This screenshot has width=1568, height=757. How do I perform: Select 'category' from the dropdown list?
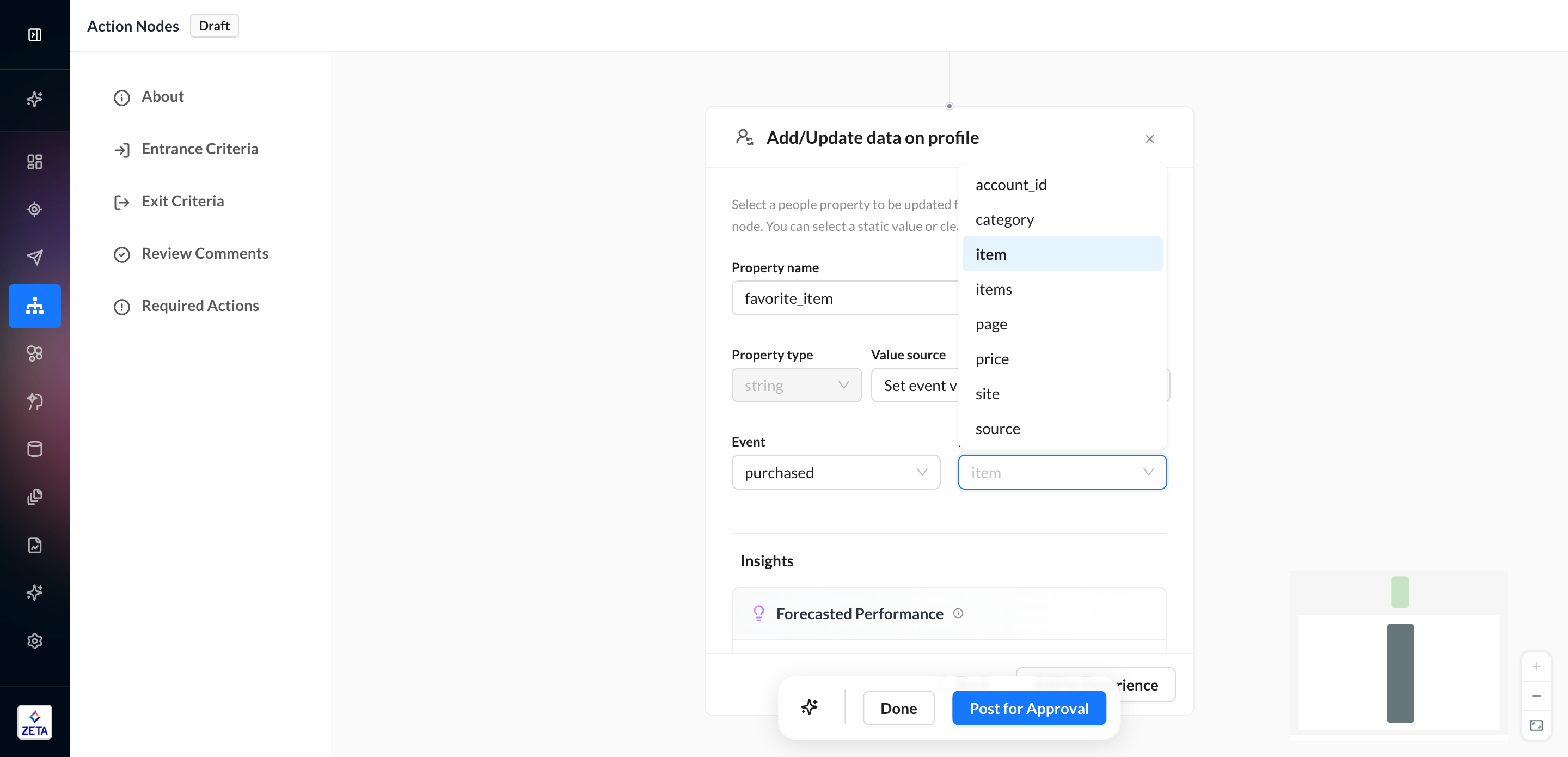tap(1004, 219)
